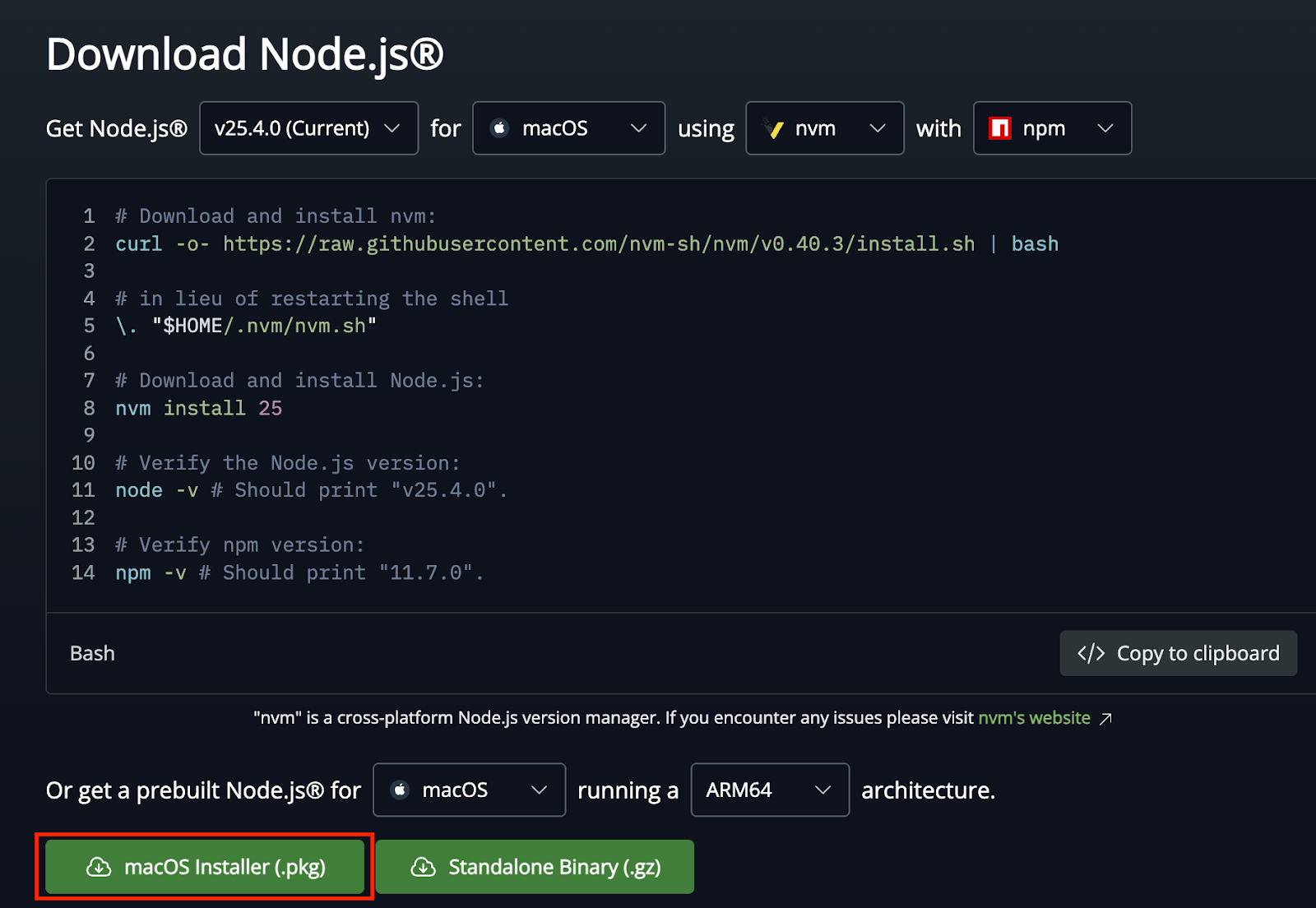Image resolution: width=1316 pixels, height=908 pixels.
Task: Visit the nvm's website link
Action: click(x=1034, y=718)
